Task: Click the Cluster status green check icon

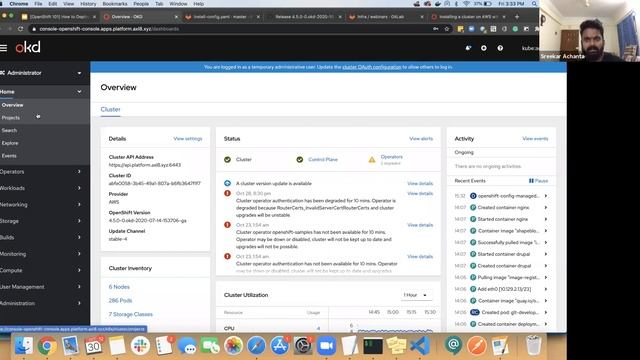Action: pos(227,160)
